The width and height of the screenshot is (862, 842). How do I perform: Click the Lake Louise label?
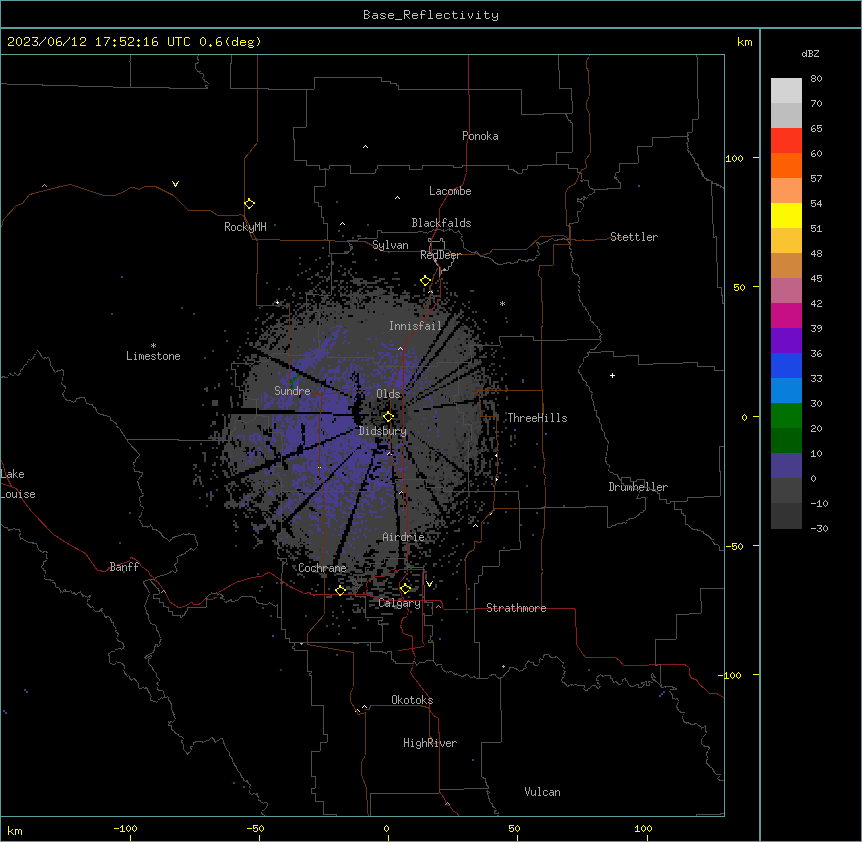(18, 484)
